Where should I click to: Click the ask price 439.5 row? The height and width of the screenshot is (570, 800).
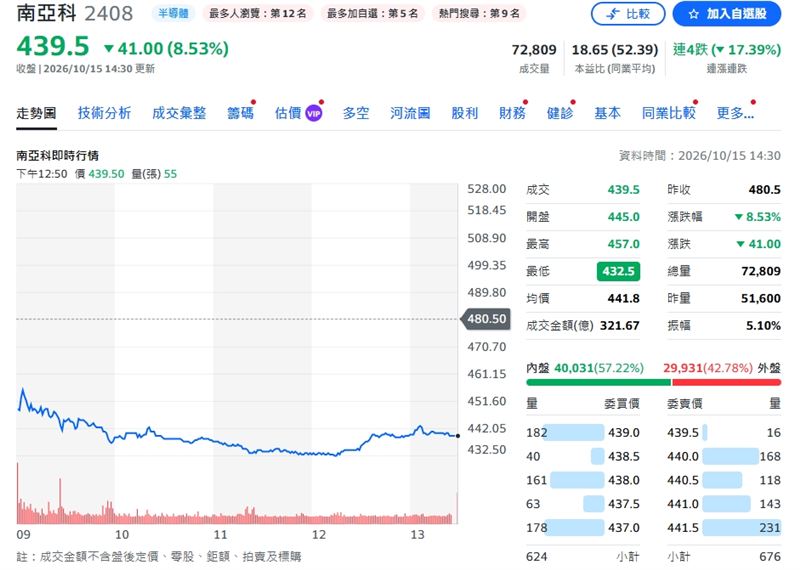pyautogui.click(x=724, y=433)
